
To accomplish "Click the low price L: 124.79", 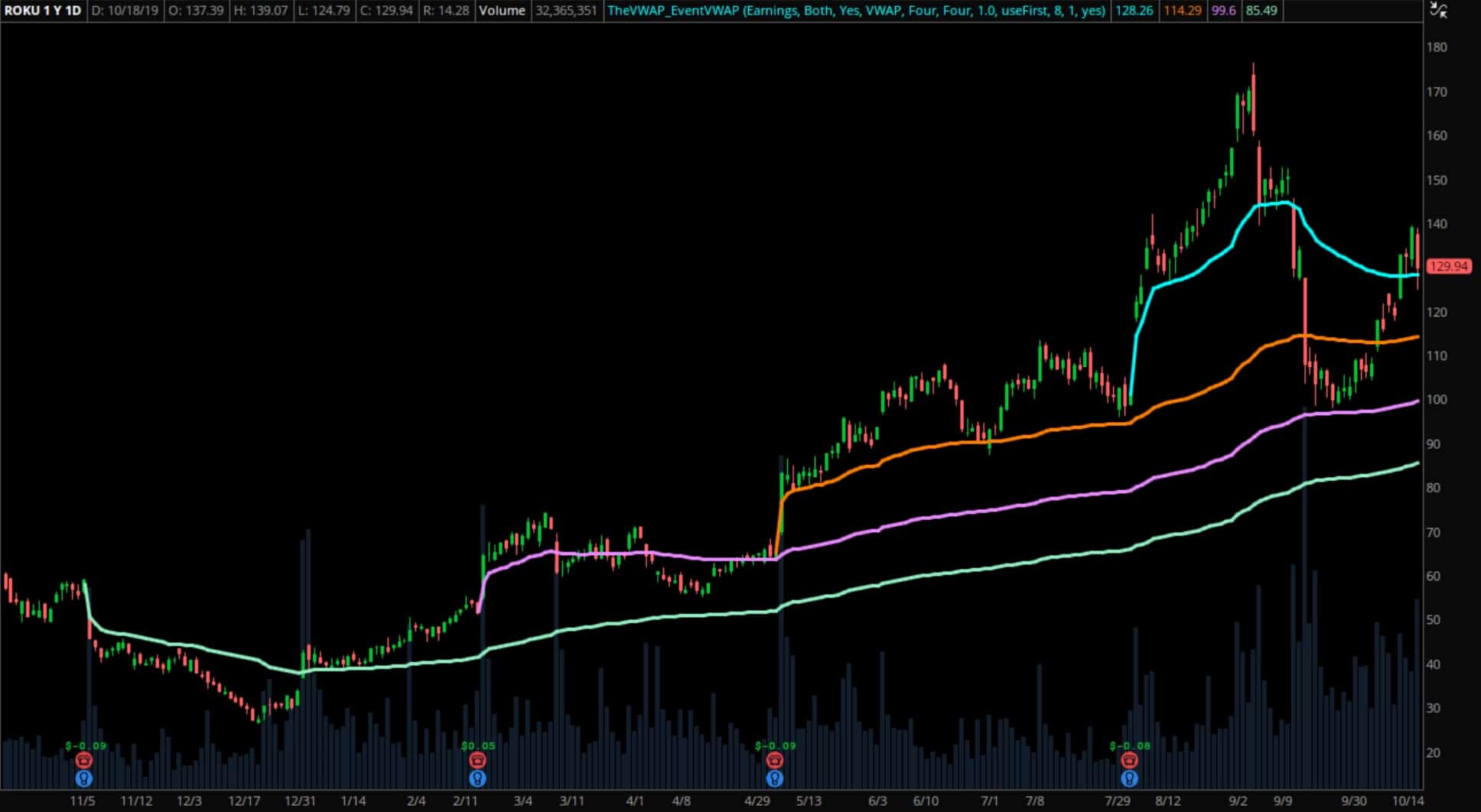I will (x=325, y=11).
